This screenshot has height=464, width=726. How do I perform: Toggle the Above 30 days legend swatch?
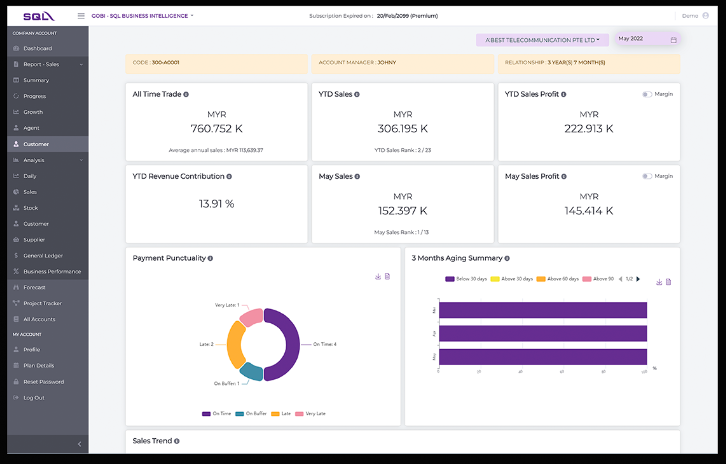point(495,279)
